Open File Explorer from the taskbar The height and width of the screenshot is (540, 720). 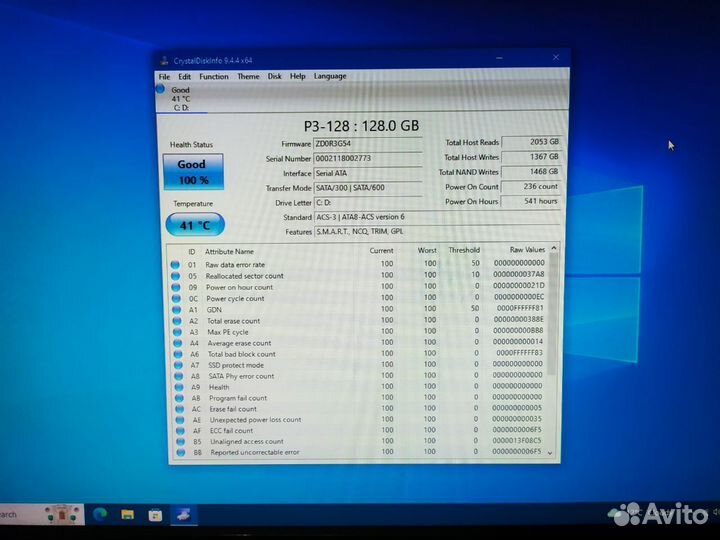(128, 514)
